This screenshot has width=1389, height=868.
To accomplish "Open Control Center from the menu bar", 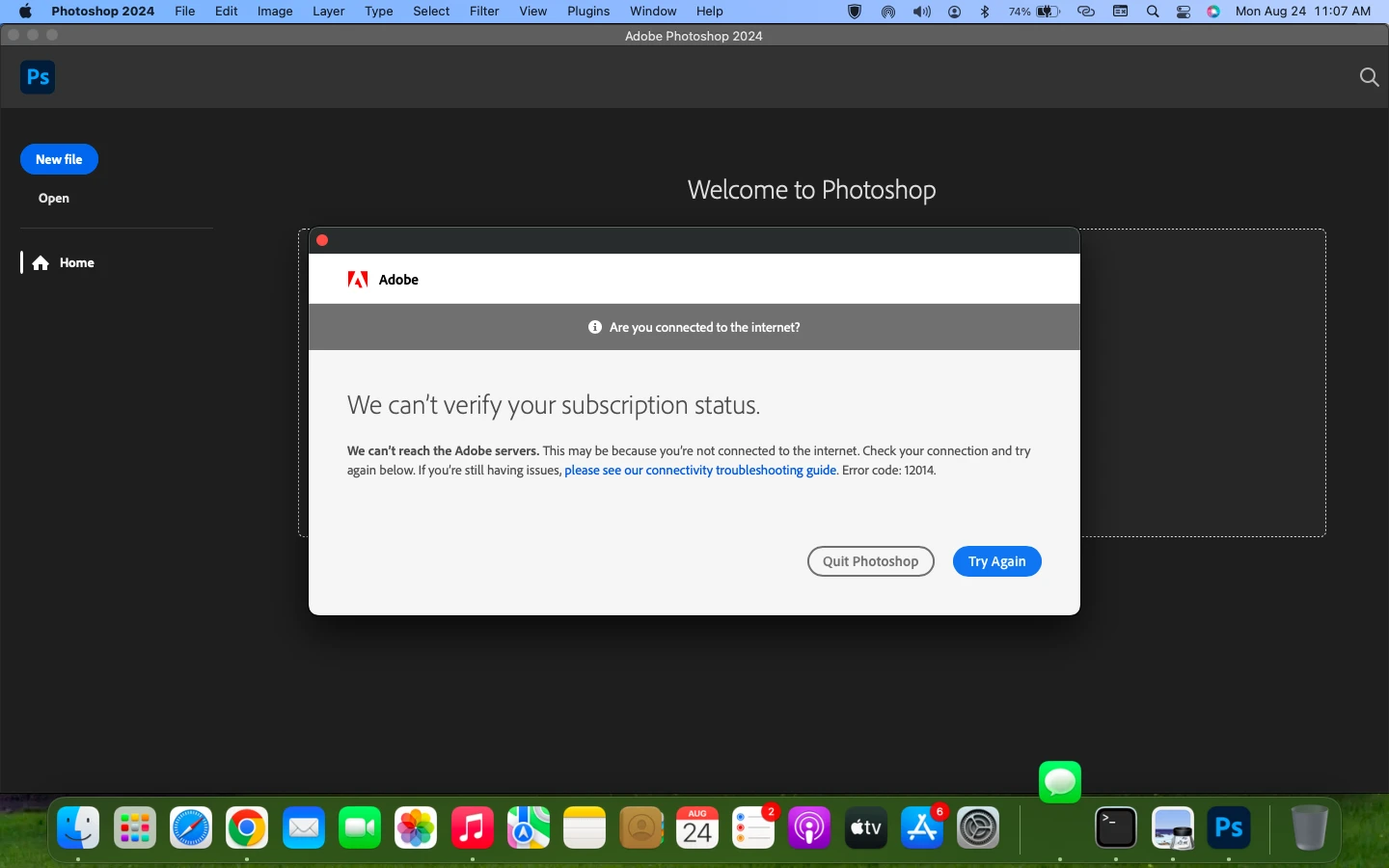I will [x=1184, y=12].
